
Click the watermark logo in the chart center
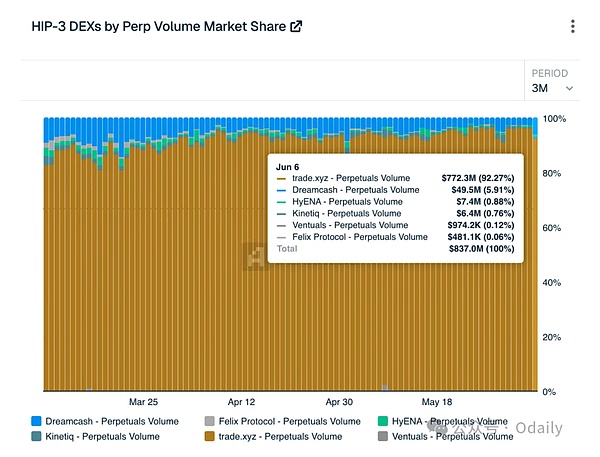255,256
